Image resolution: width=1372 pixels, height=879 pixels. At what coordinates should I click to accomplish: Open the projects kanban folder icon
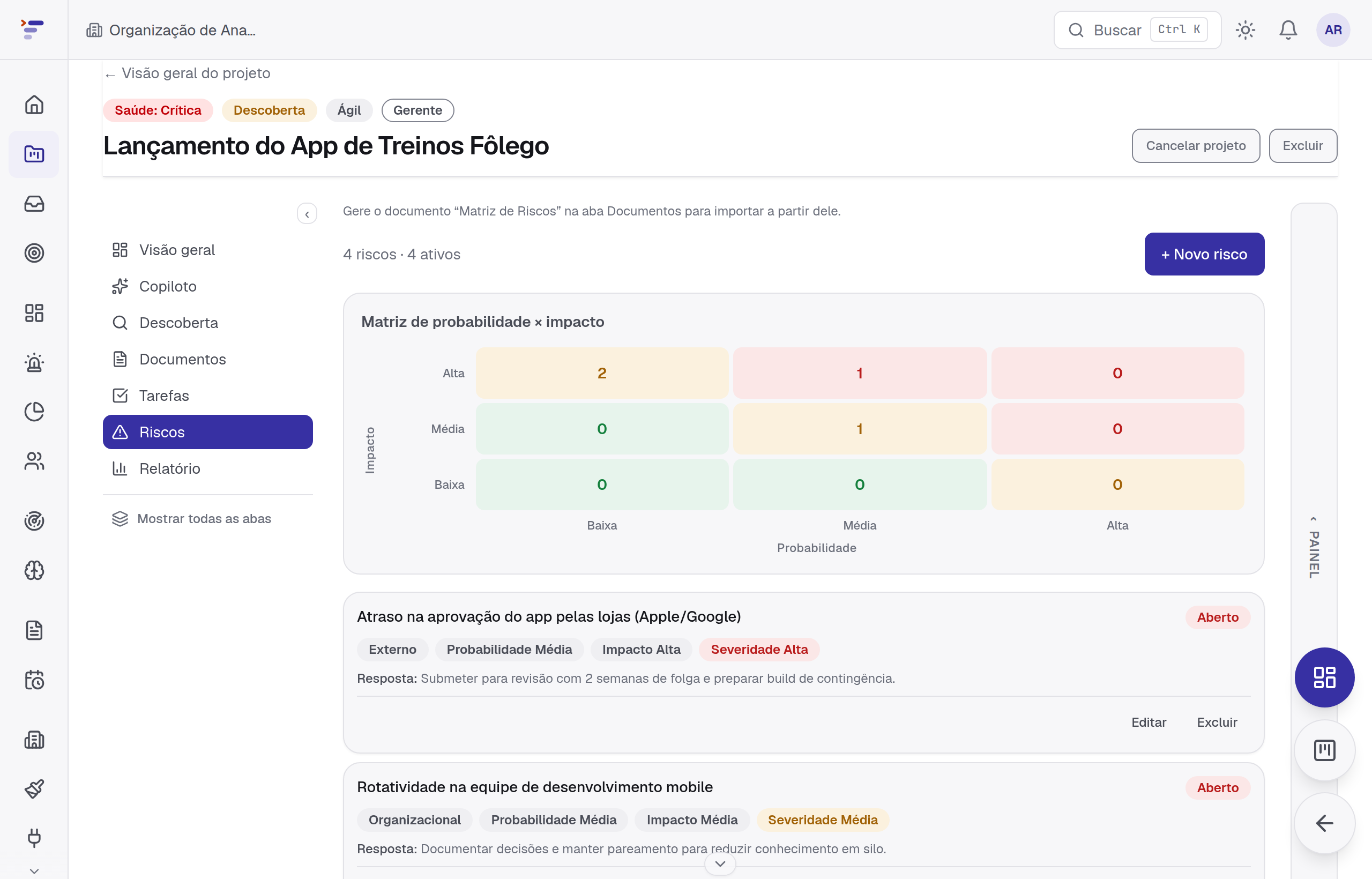point(34,154)
